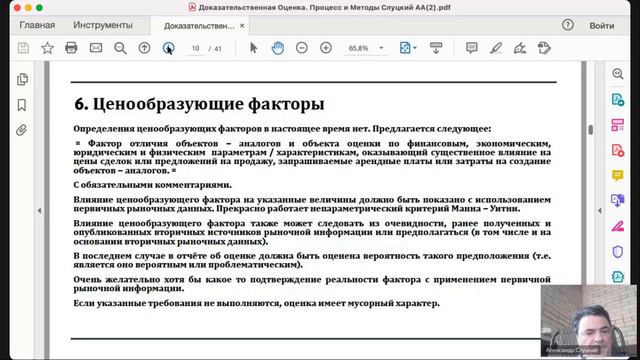Zoom out with the minus button
Viewport: 640px width, 360px height.
(x=302, y=48)
